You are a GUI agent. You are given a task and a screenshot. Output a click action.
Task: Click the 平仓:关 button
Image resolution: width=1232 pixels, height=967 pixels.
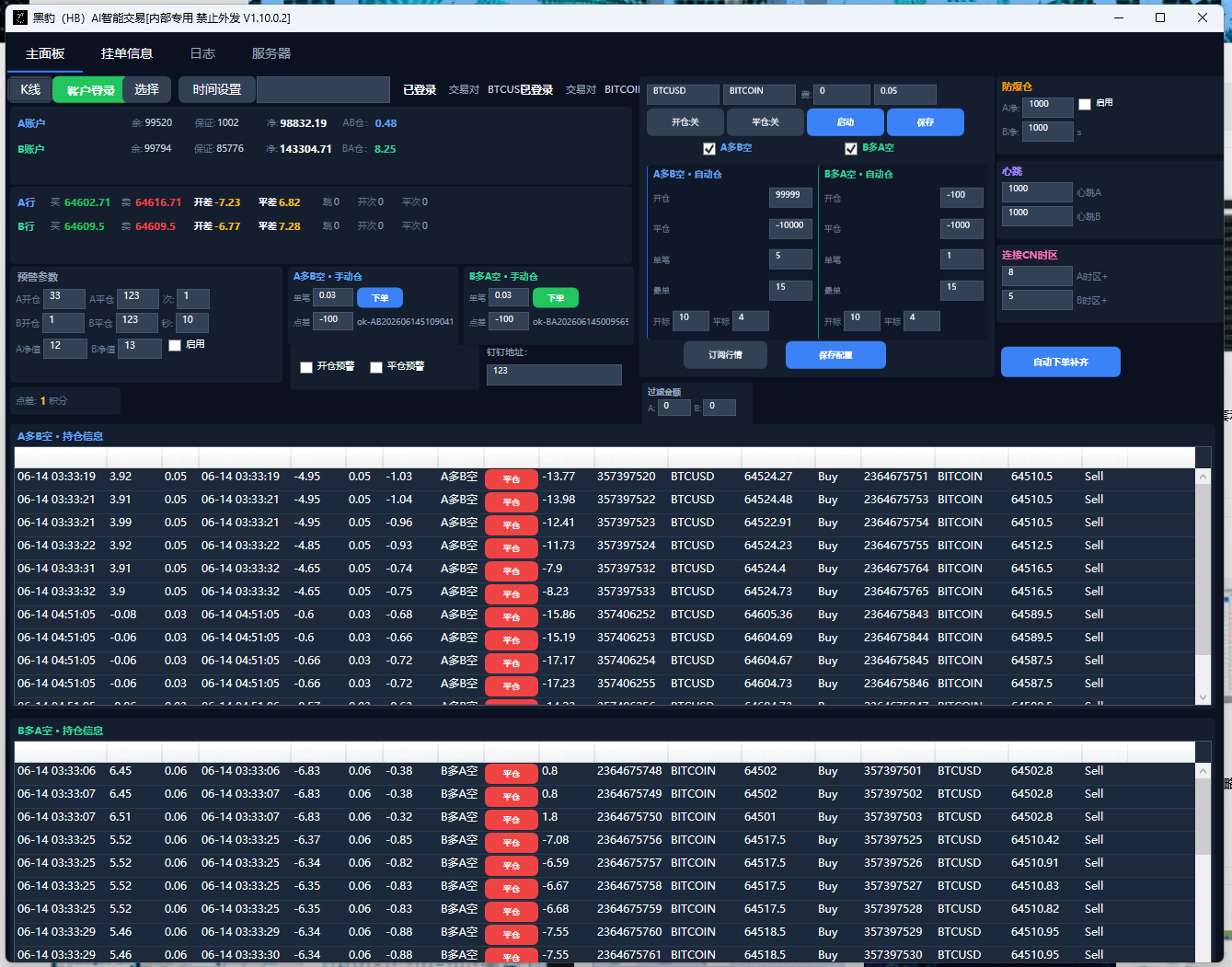pyautogui.click(x=766, y=122)
